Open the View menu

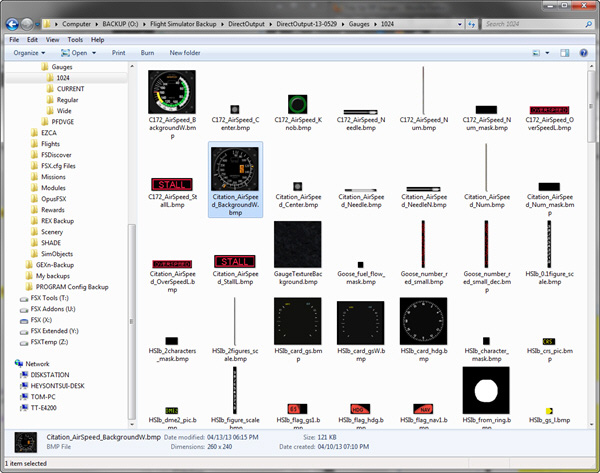52,40
